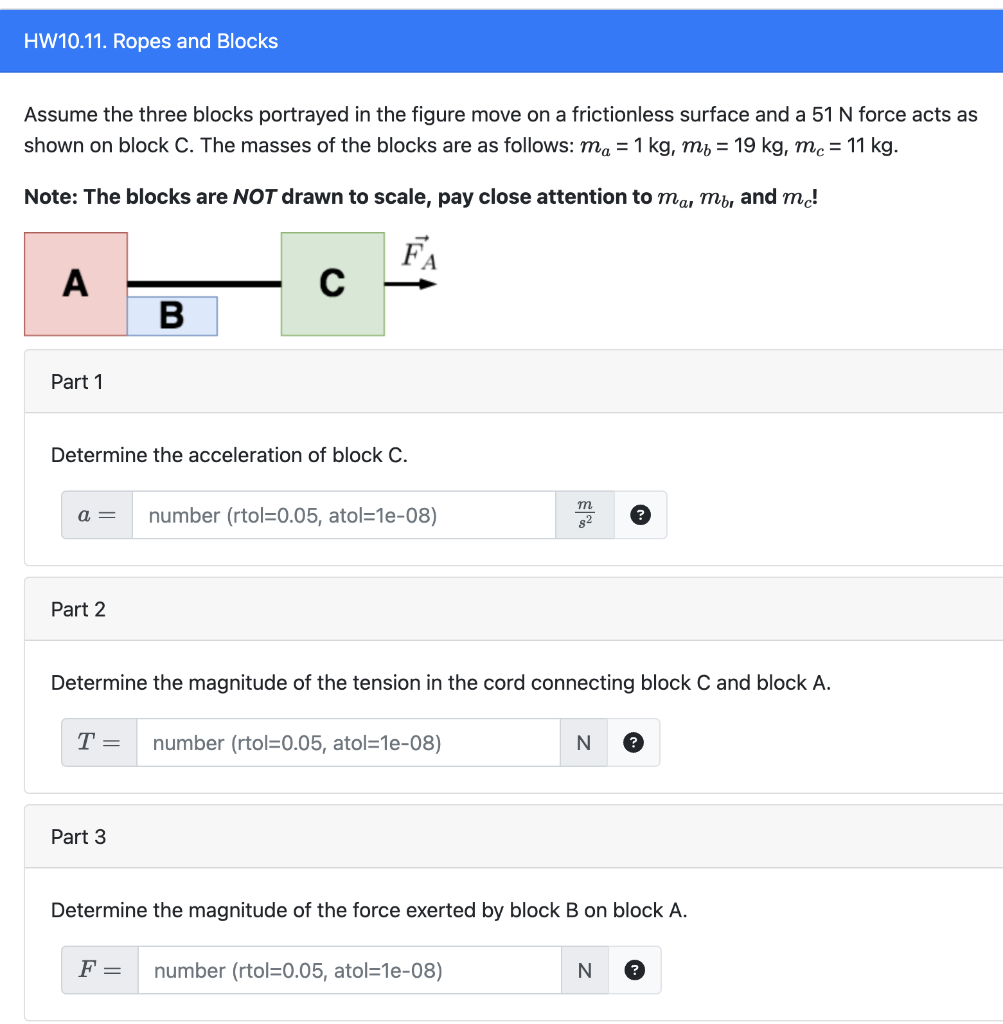Click the N units label for tension
The image size is (1003, 1024).
click(584, 743)
